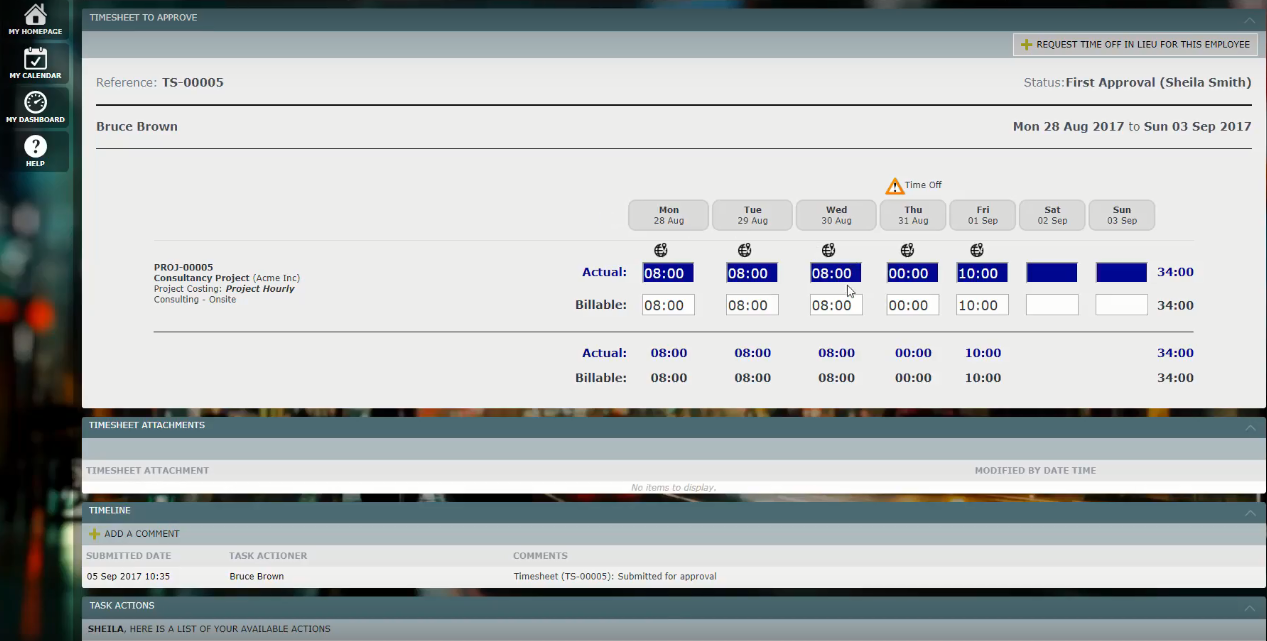This screenshot has width=1267, height=641.
Task: Click Thursday's Actual 00:00 field
Action: point(913,273)
